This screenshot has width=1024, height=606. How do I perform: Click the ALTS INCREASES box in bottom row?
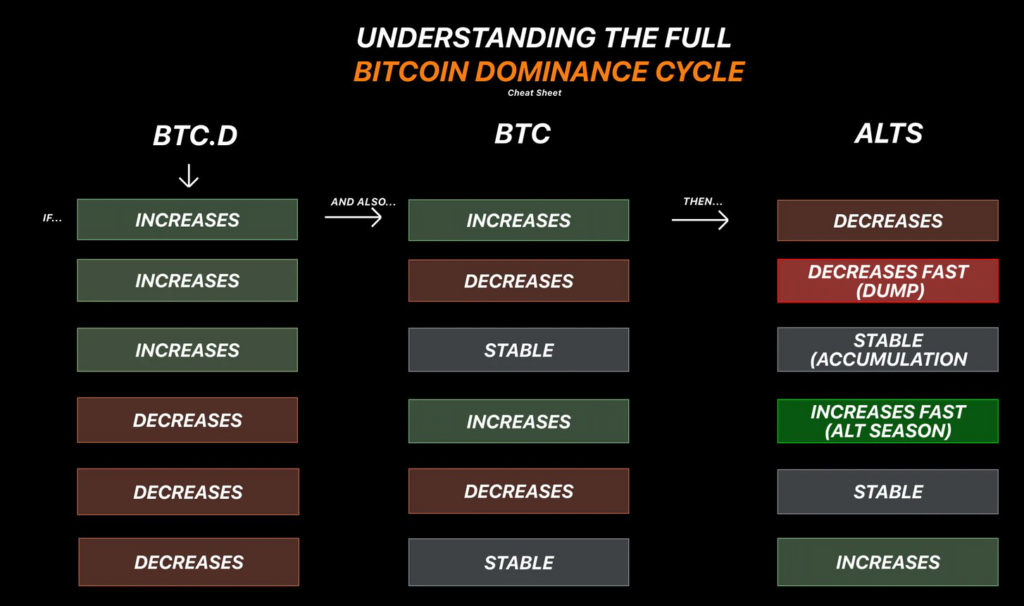coord(888,562)
